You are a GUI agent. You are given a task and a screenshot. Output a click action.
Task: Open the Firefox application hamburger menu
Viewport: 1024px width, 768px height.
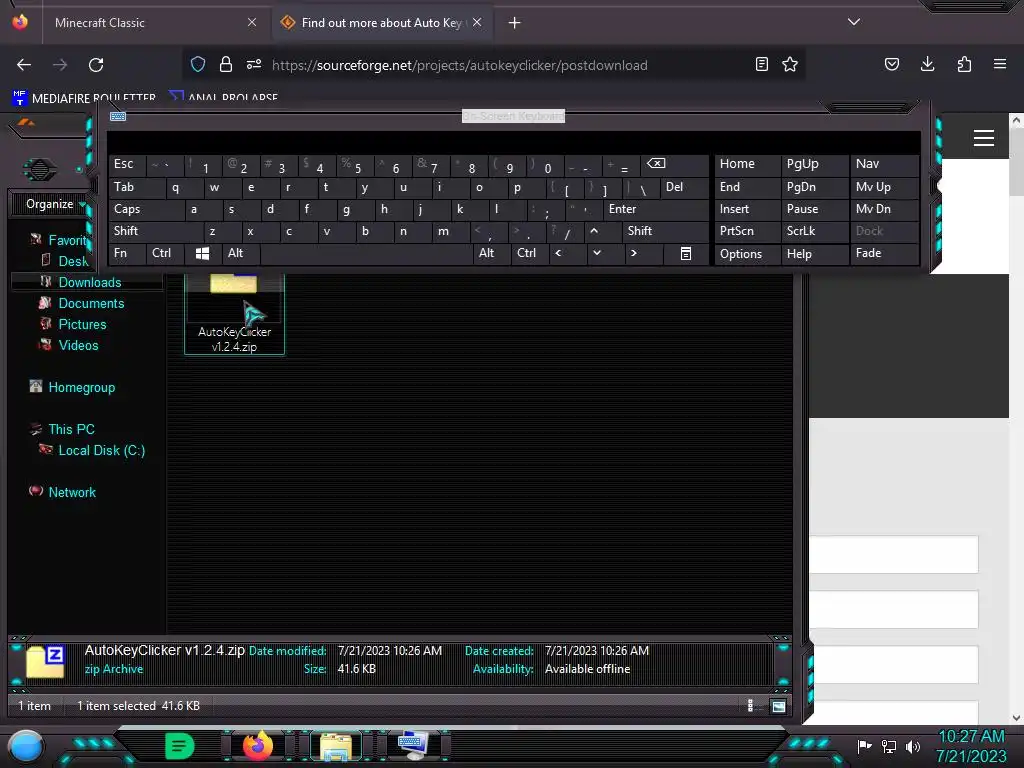click(1000, 64)
